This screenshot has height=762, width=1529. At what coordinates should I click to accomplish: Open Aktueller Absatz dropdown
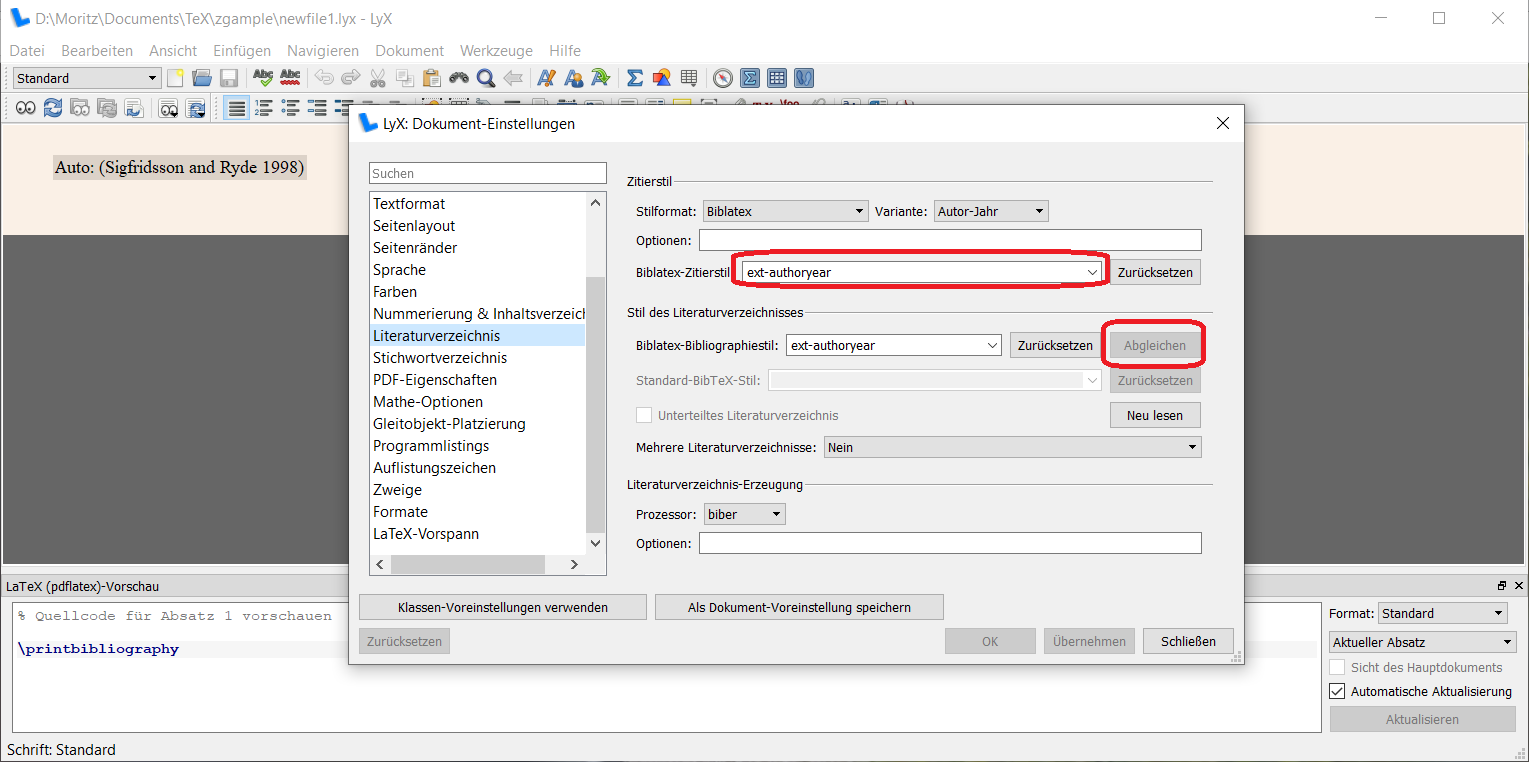coord(1423,642)
